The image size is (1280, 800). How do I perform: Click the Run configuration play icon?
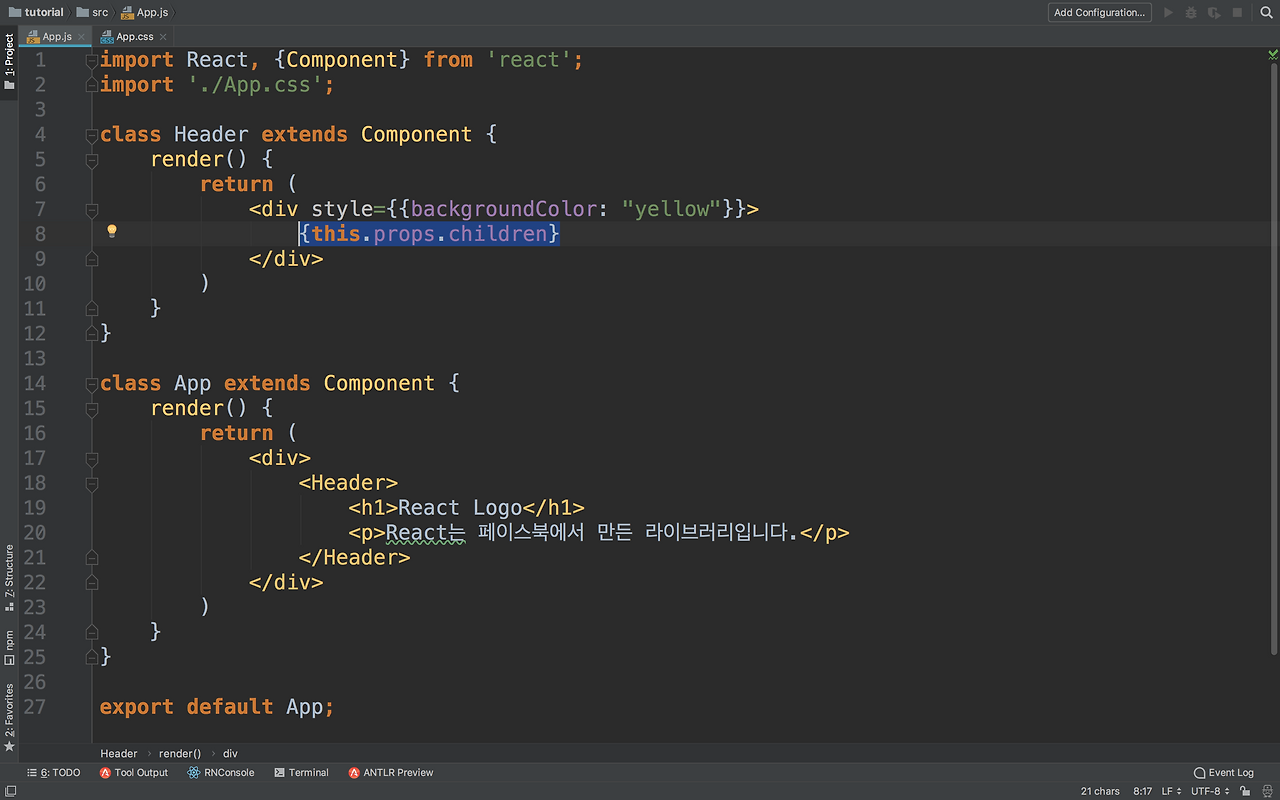(1168, 13)
